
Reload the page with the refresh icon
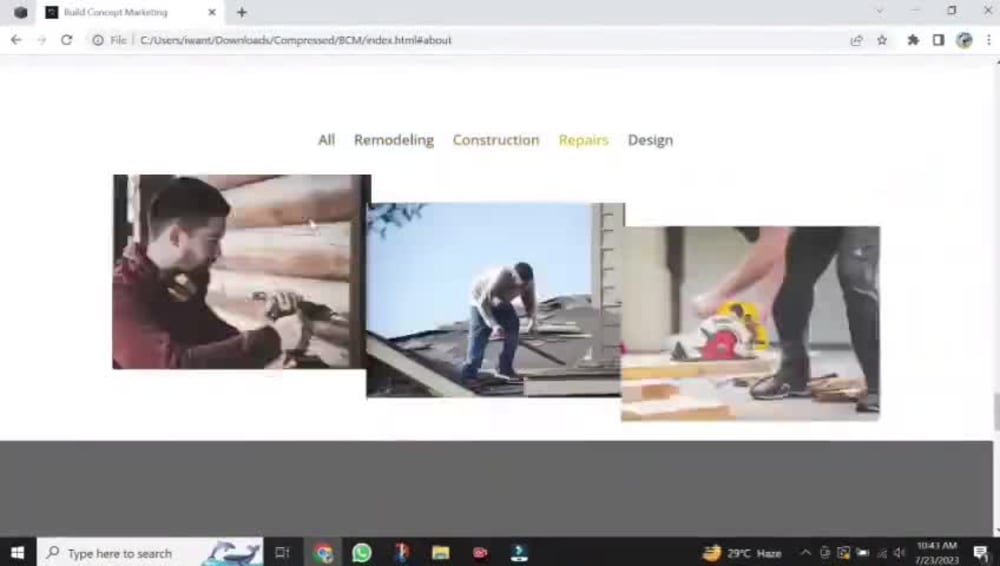pyautogui.click(x=66, y=40)
